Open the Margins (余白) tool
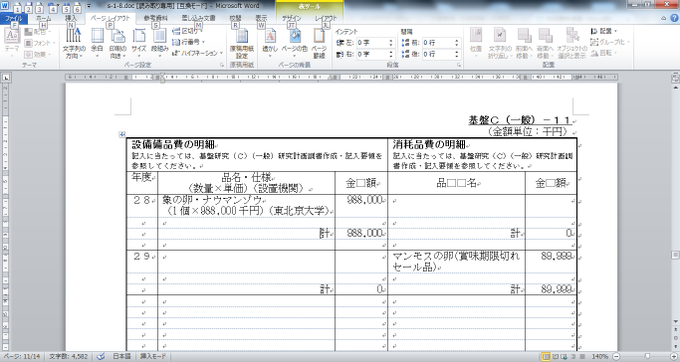This screenshot has height=362, width=680. [x=97, y=43]
